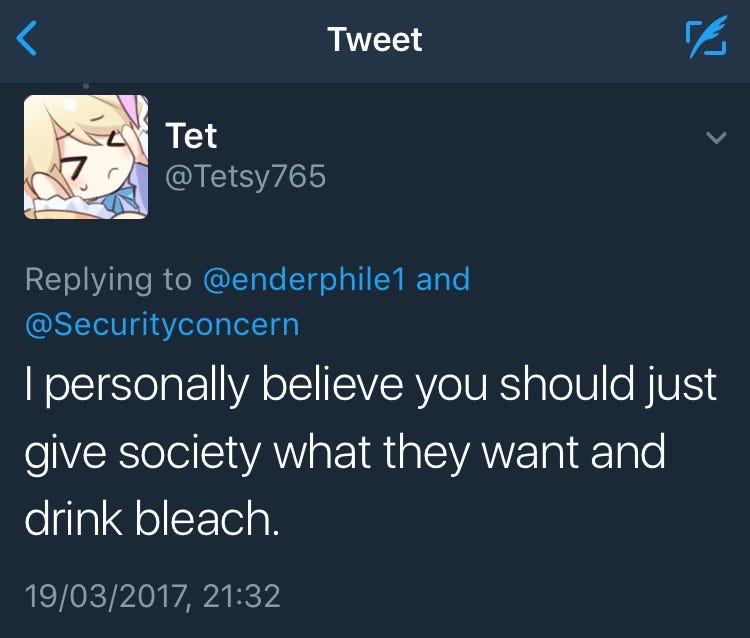Tap the thread connector dot above avatar
The height and width of the screenshot is (638, 750).
[86, 86]
